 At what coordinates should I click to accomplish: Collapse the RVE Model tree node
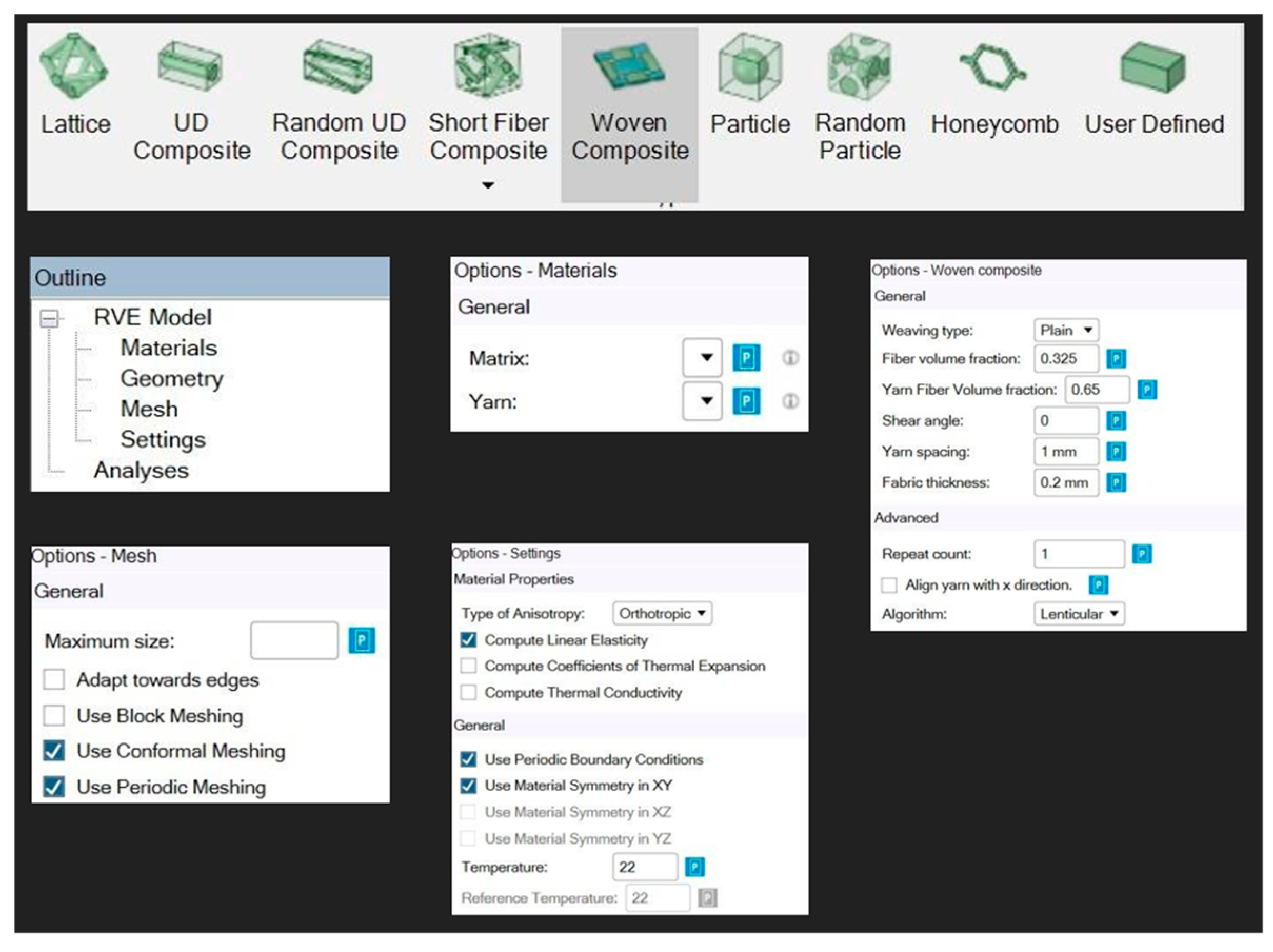[x=49, y=318]
